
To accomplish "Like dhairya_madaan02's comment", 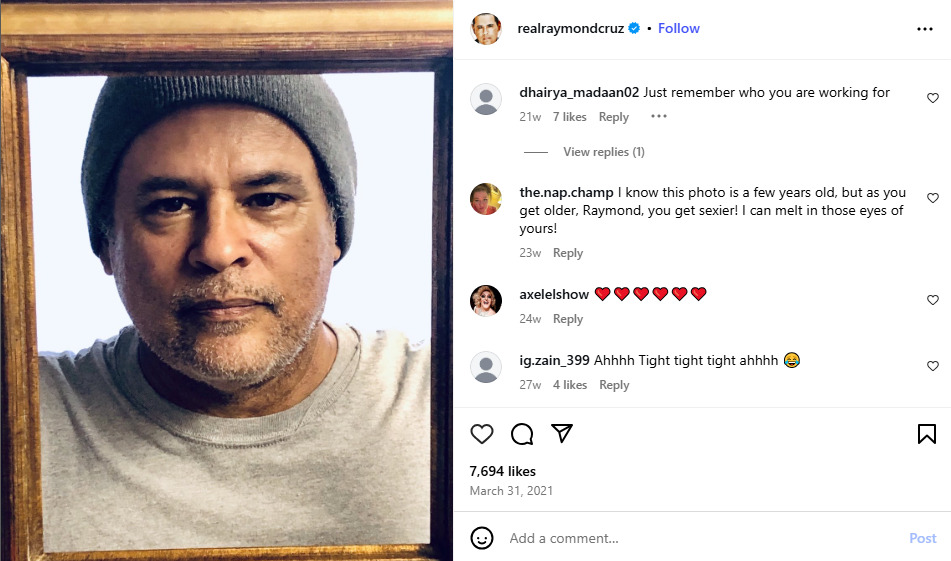I will (x=933, y=98).
